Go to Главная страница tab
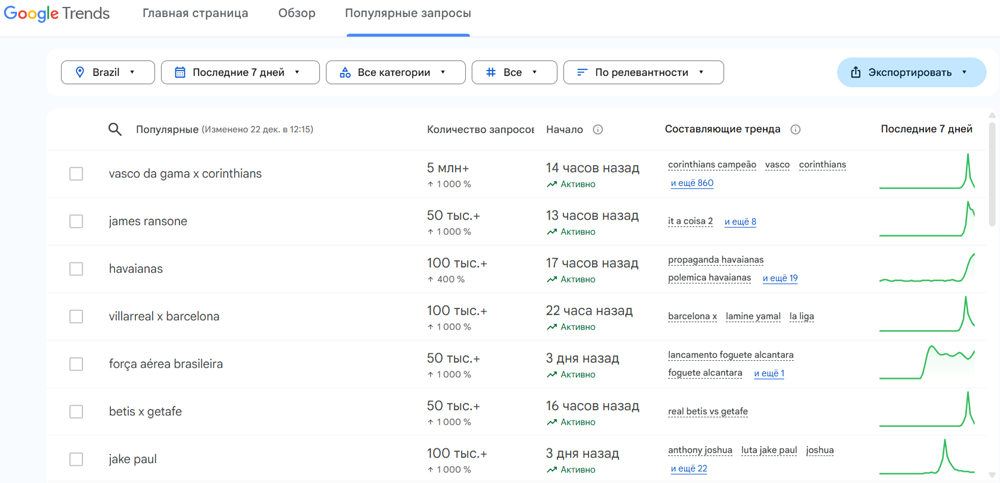The height and width of the screenshot is (483, 1000). tap(195, 13)
